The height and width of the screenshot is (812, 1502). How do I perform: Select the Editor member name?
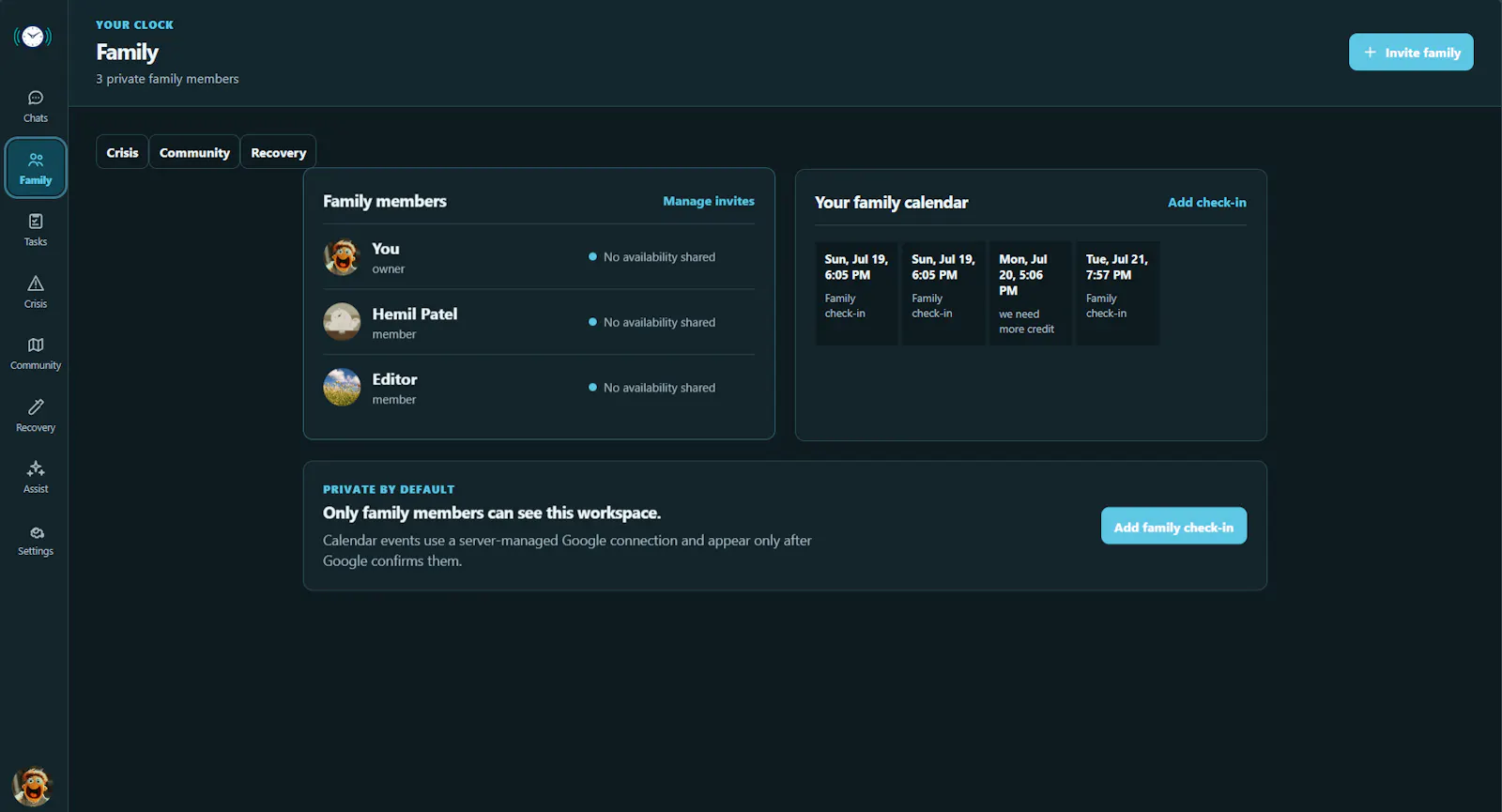click(394, 379)
